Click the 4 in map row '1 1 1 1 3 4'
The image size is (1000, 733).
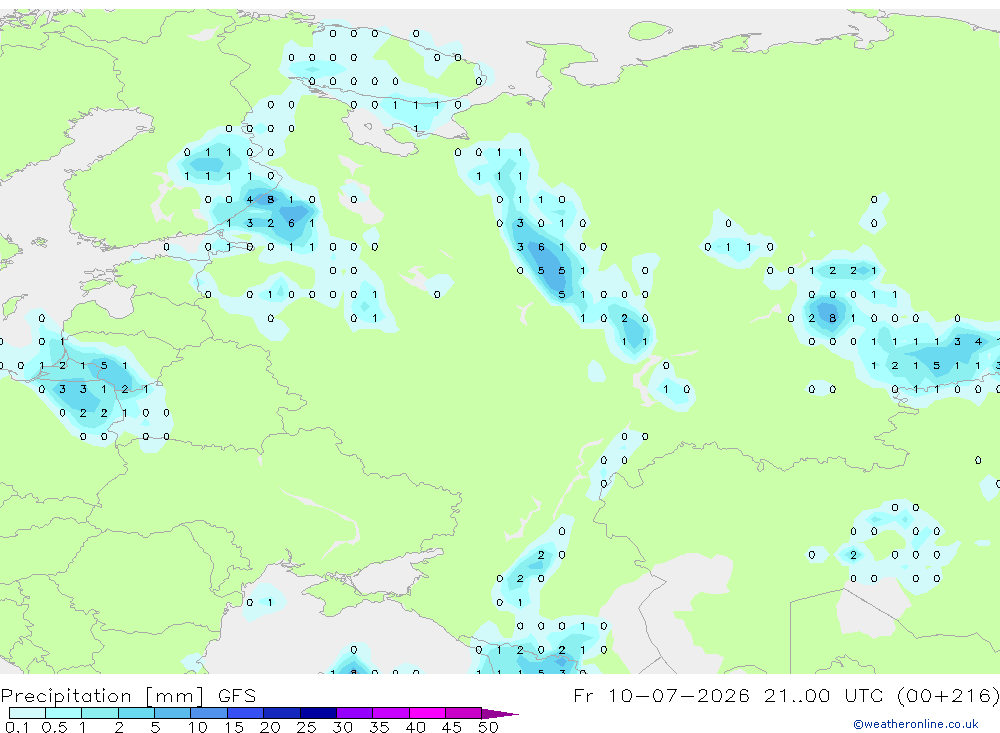[x=978, y=342]
